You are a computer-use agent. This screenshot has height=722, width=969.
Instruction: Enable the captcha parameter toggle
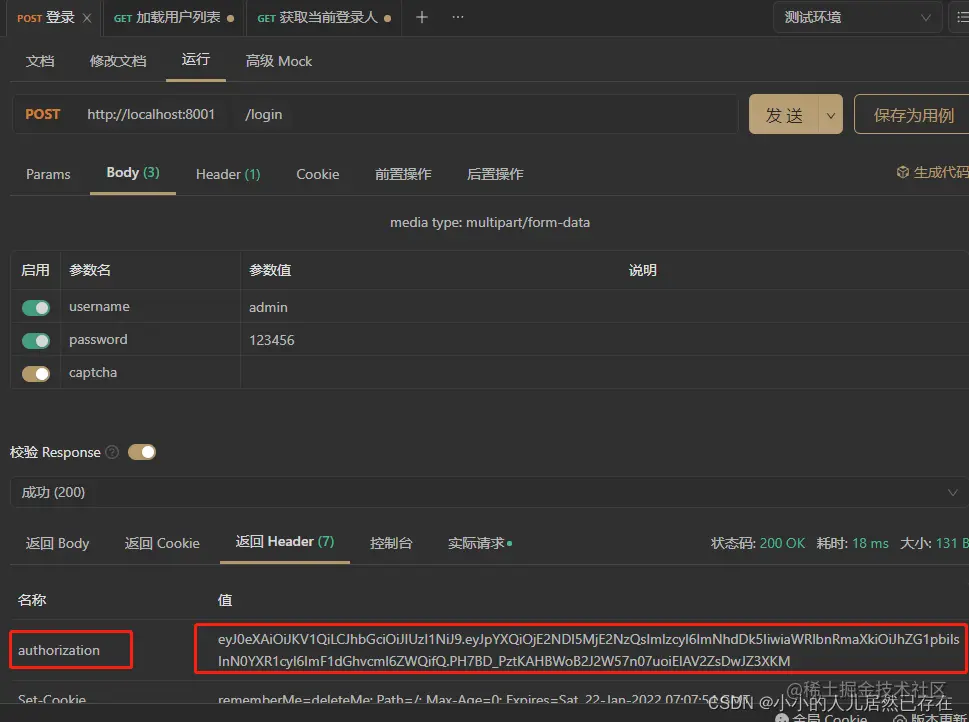click(x=35, y=373)
